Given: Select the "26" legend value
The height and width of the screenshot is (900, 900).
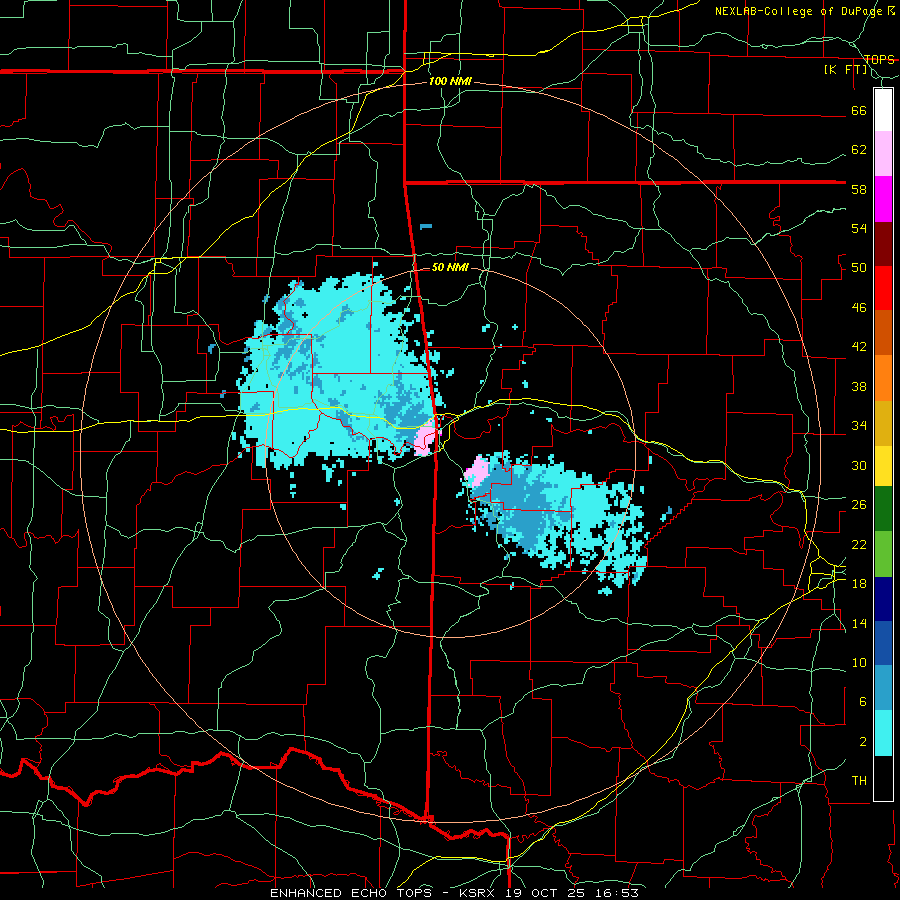Looking at the screenshot, I should click(859, 505).
